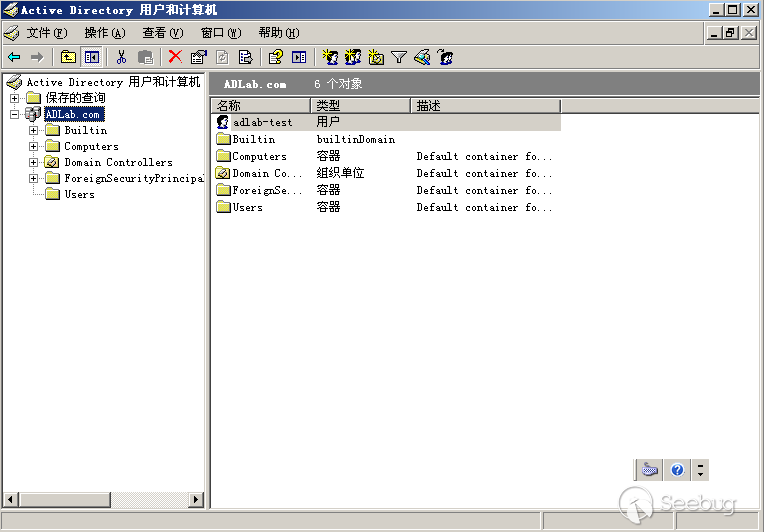Select 保存的查询 in the tree
This screenshot has height=532, width=764.
pos(75,98)
